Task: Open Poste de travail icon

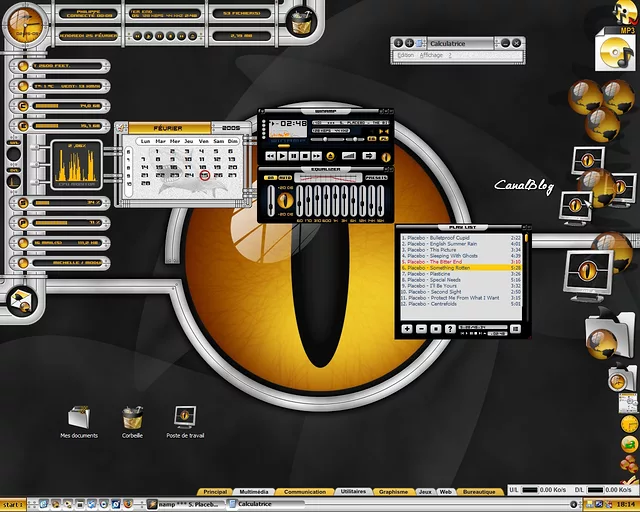Action: tap(186, 416)
